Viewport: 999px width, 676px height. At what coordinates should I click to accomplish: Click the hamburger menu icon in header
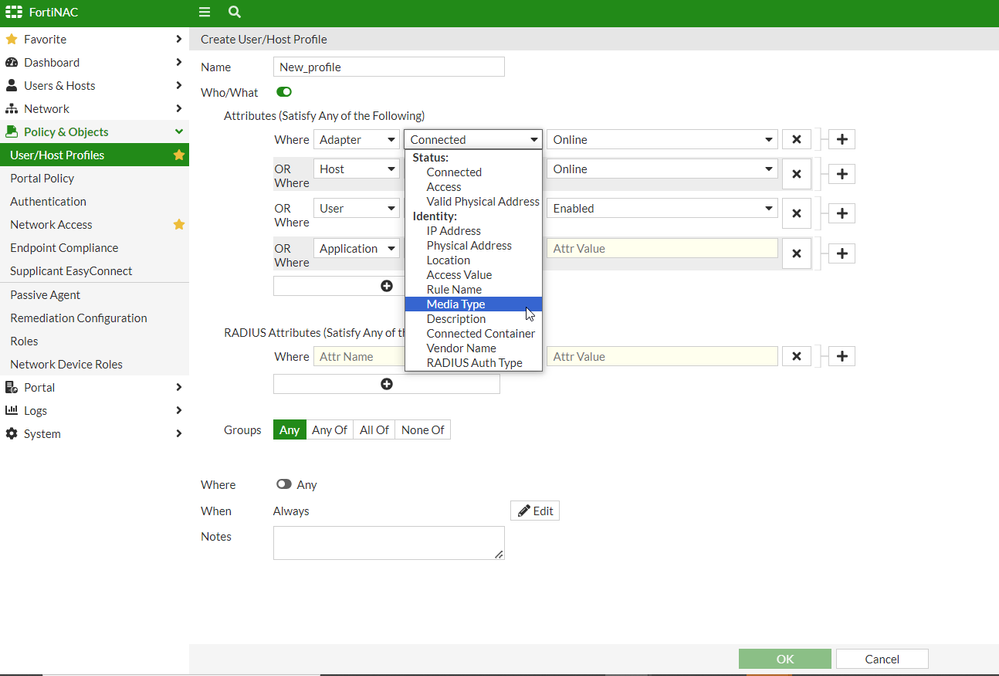click(x=204, y=12)
